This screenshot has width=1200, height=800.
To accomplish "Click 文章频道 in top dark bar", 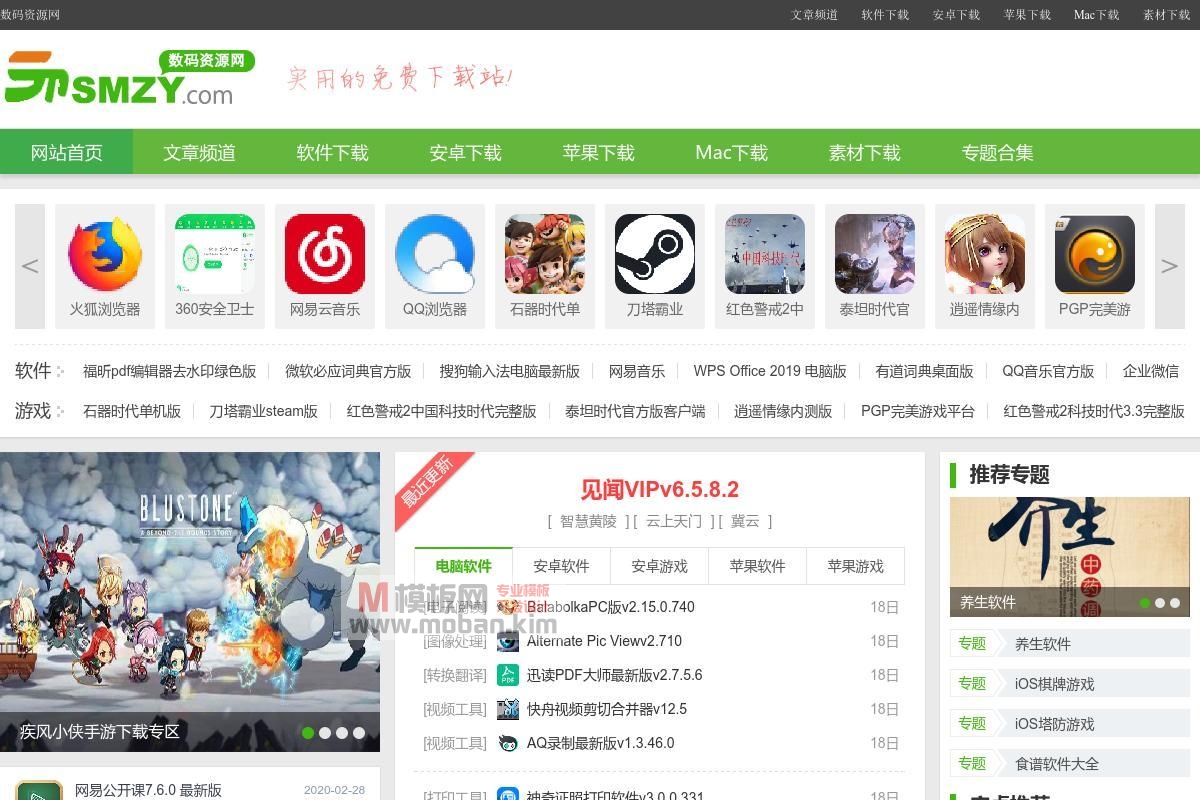I will 814,15.
